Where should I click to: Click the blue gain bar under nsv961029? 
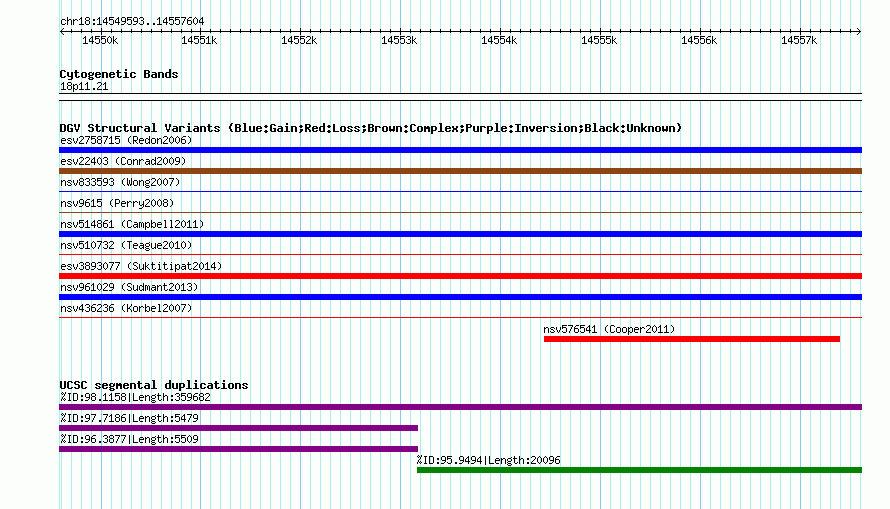[x=460, y=297]
